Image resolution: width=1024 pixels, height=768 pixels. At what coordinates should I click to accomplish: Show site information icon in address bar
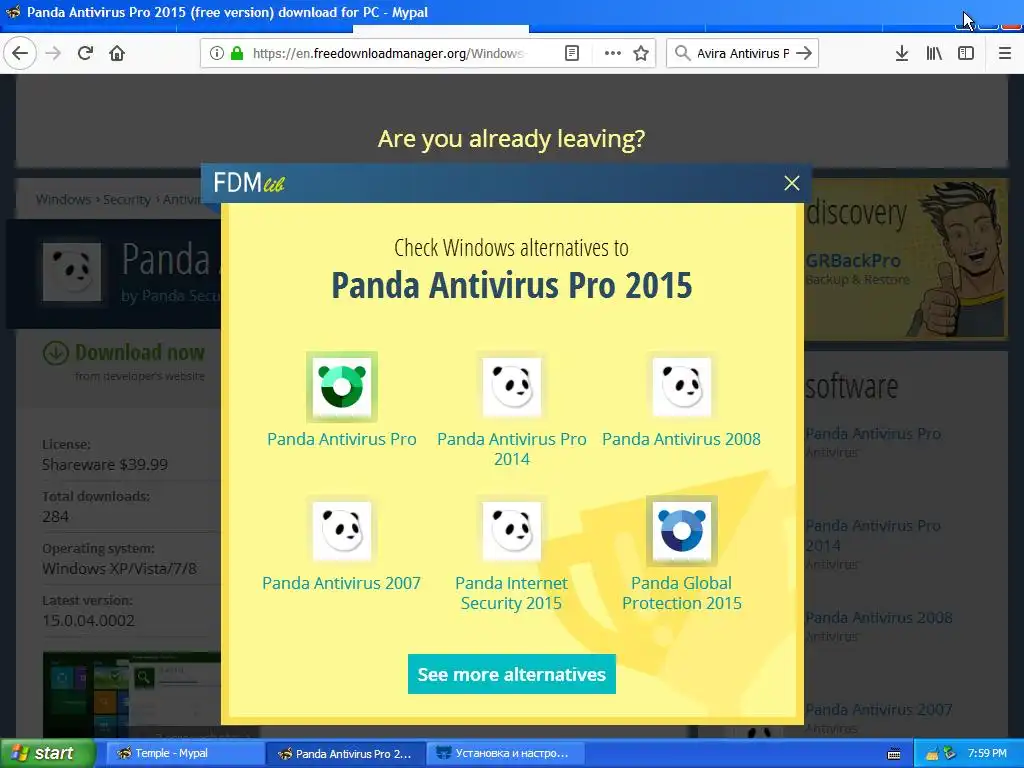217,53
